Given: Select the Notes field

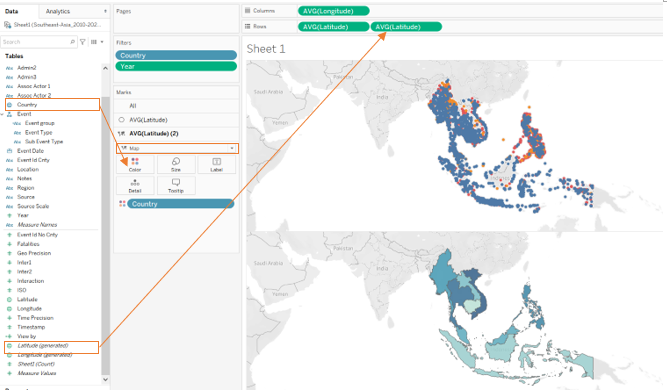Looking at the screenshot, I should [24, 179].
